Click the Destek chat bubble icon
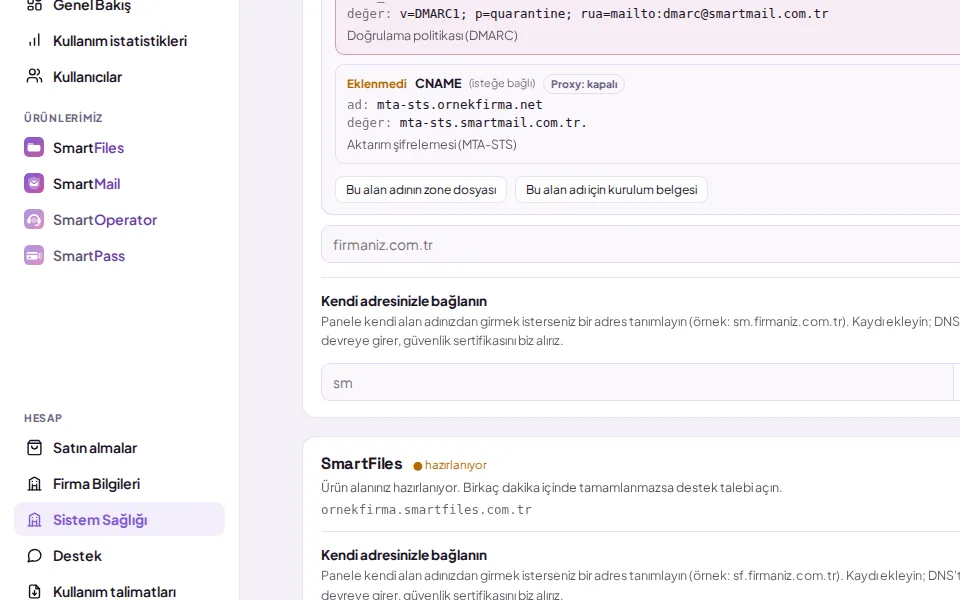 tap(34, 556)
